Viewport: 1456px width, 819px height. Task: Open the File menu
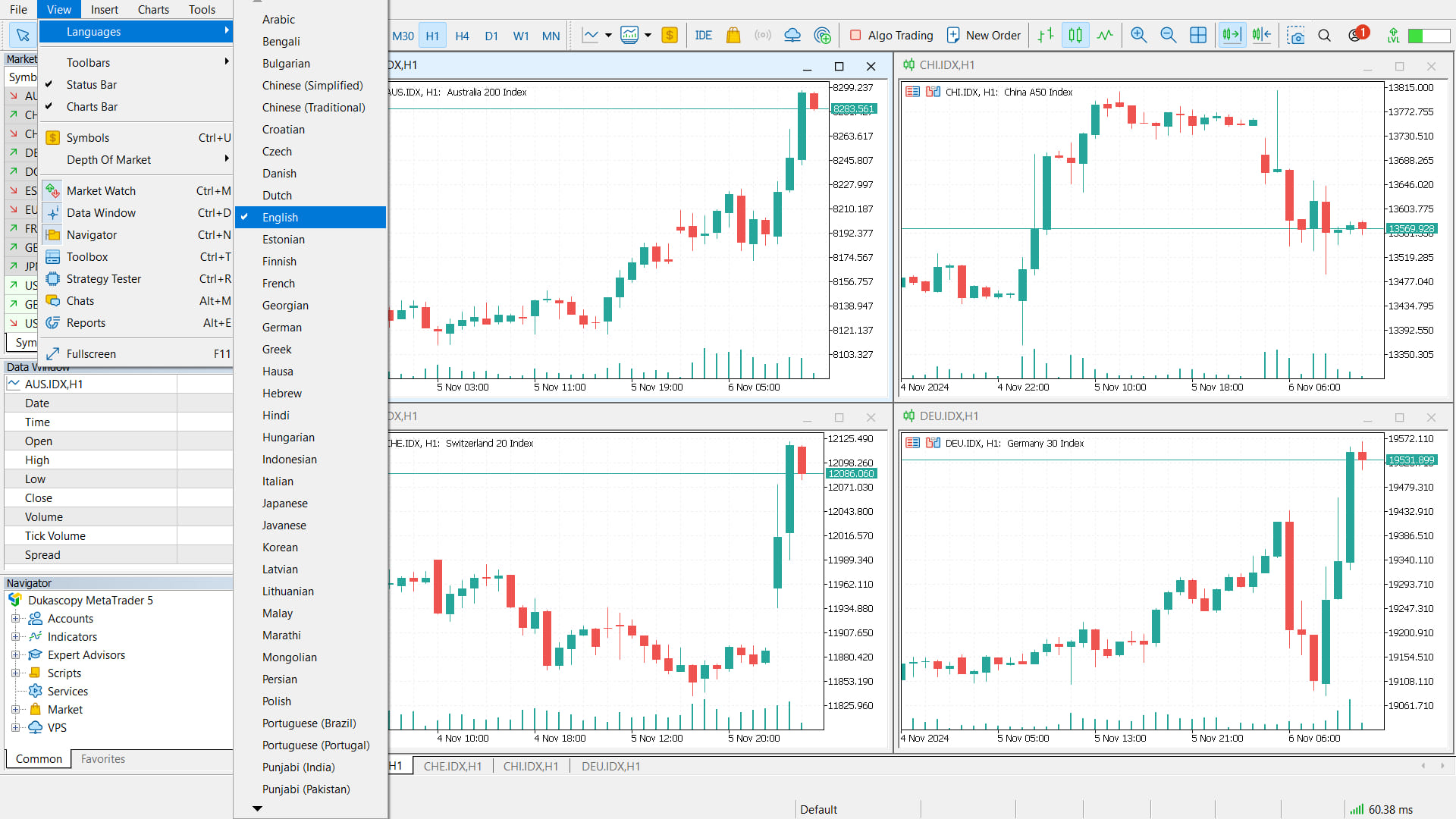point(18,9)
